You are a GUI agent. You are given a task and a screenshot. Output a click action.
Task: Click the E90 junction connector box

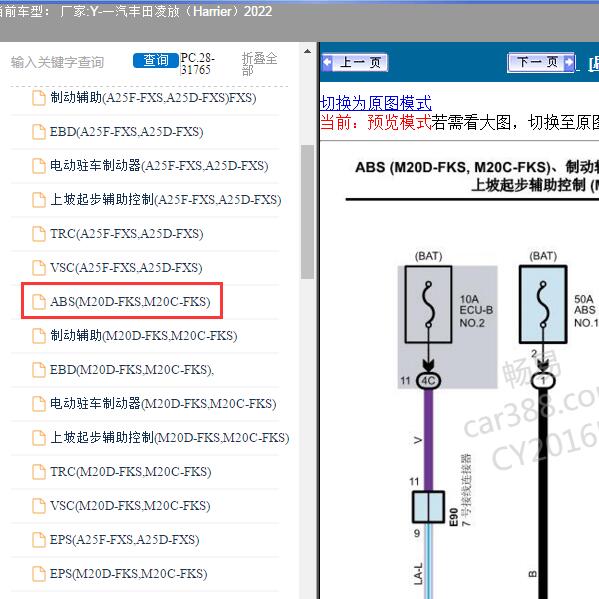coord(428,507)
